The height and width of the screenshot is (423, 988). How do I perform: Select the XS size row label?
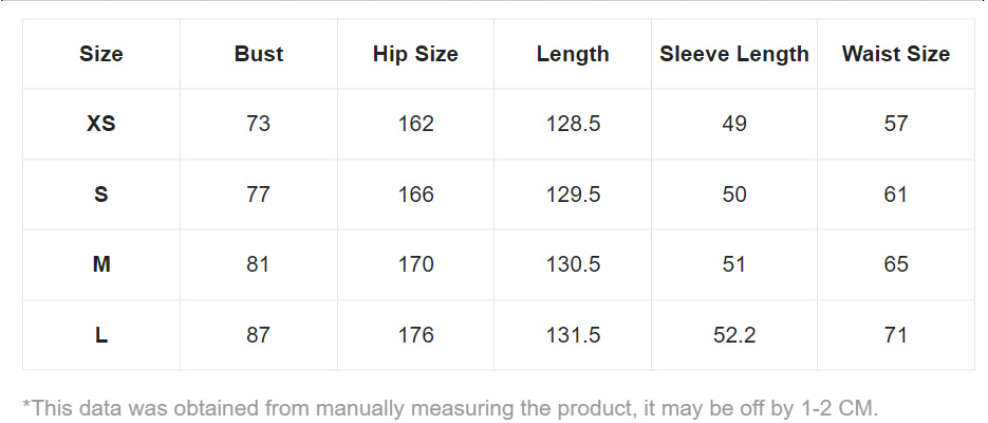point(101,124)
